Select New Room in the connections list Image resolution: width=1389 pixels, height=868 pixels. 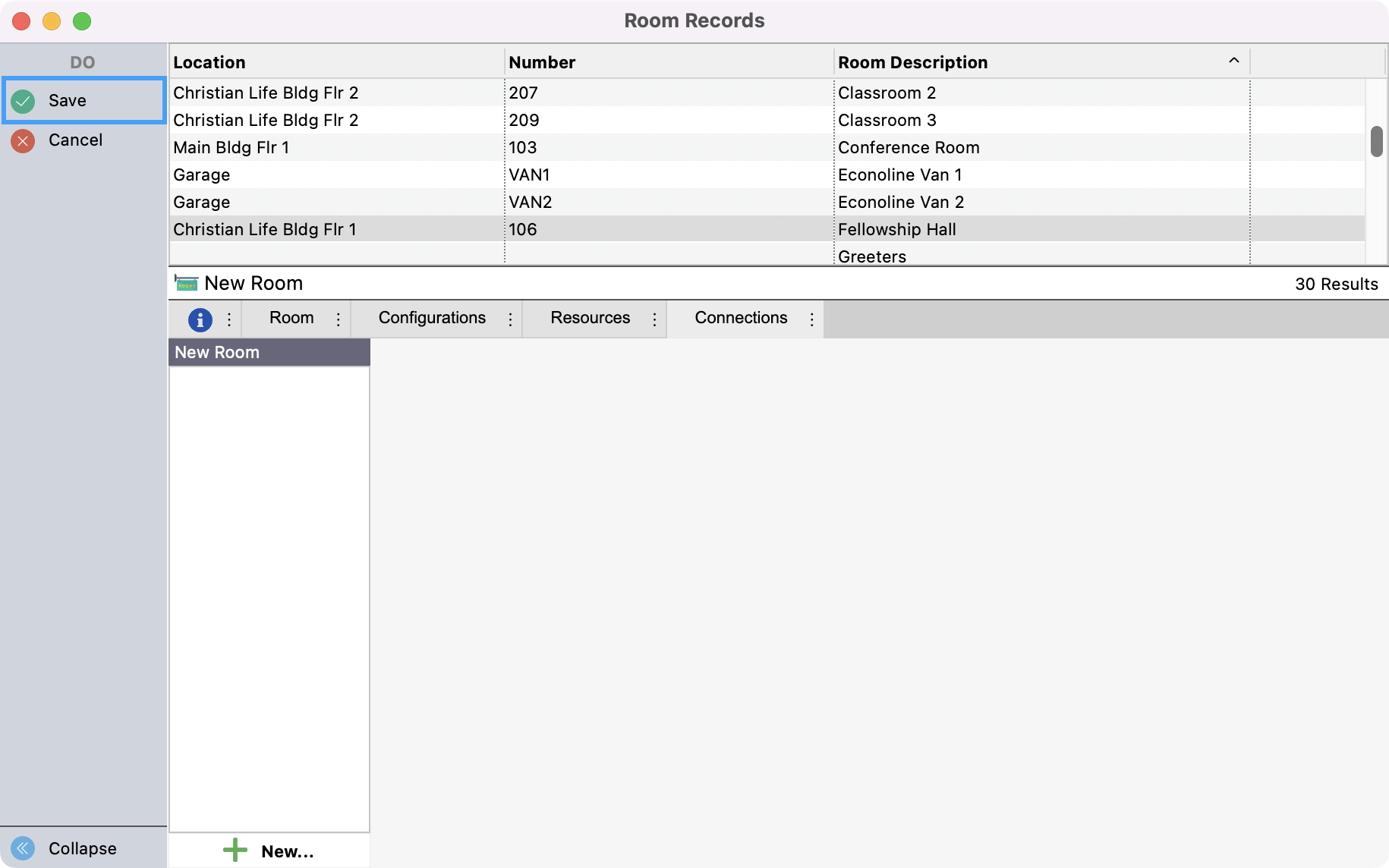pos(217,352)
